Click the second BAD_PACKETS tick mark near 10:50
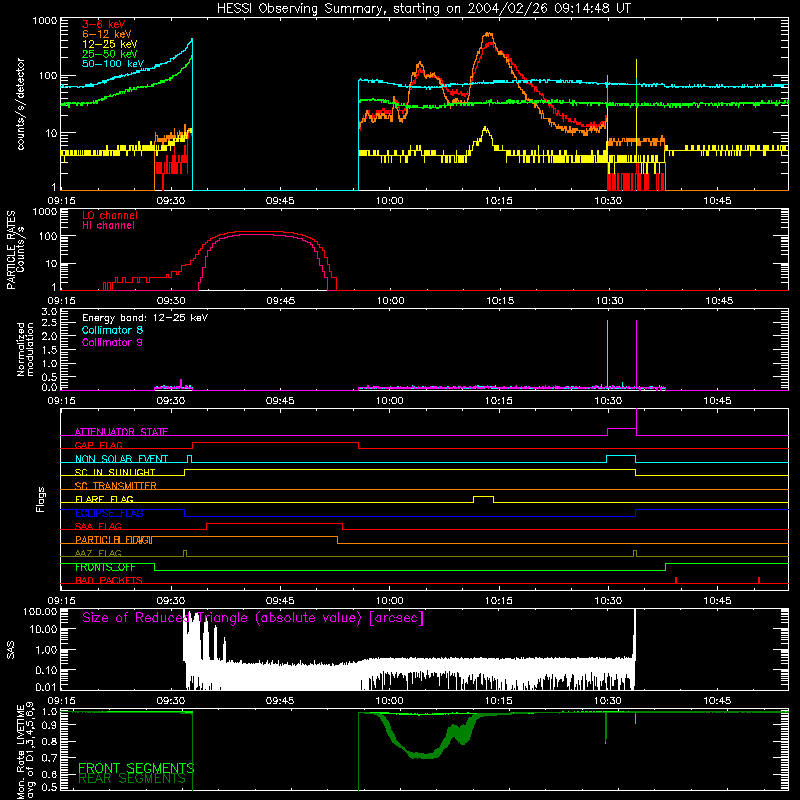This screenshot has width=800, height=800. pos(759,580)
